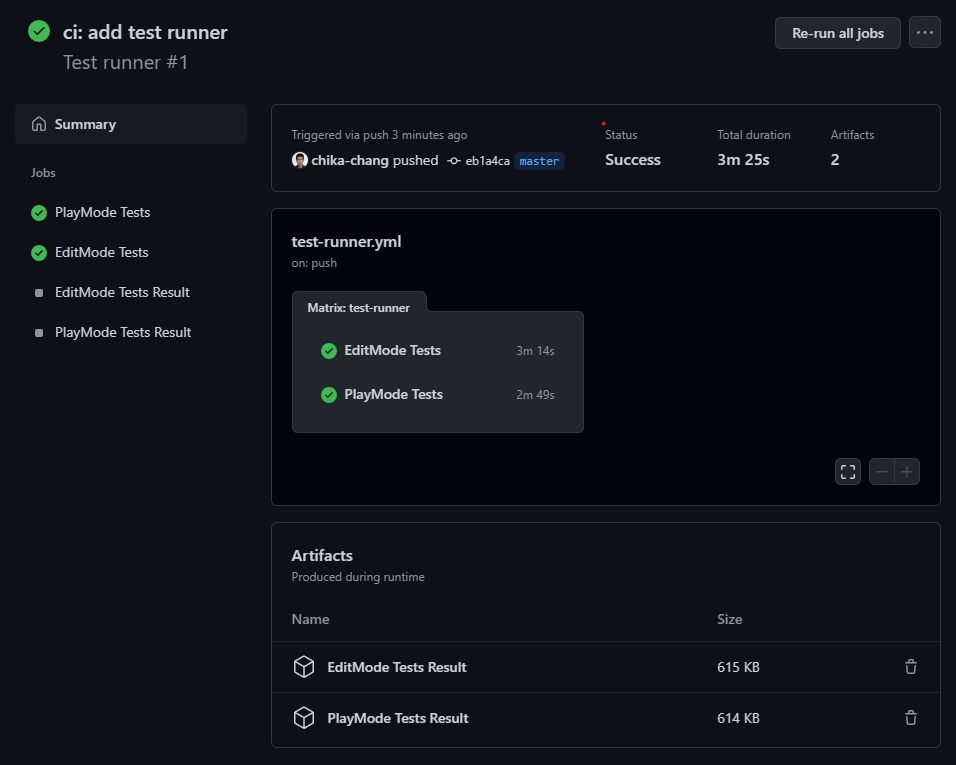Click the Success status text

633,160
